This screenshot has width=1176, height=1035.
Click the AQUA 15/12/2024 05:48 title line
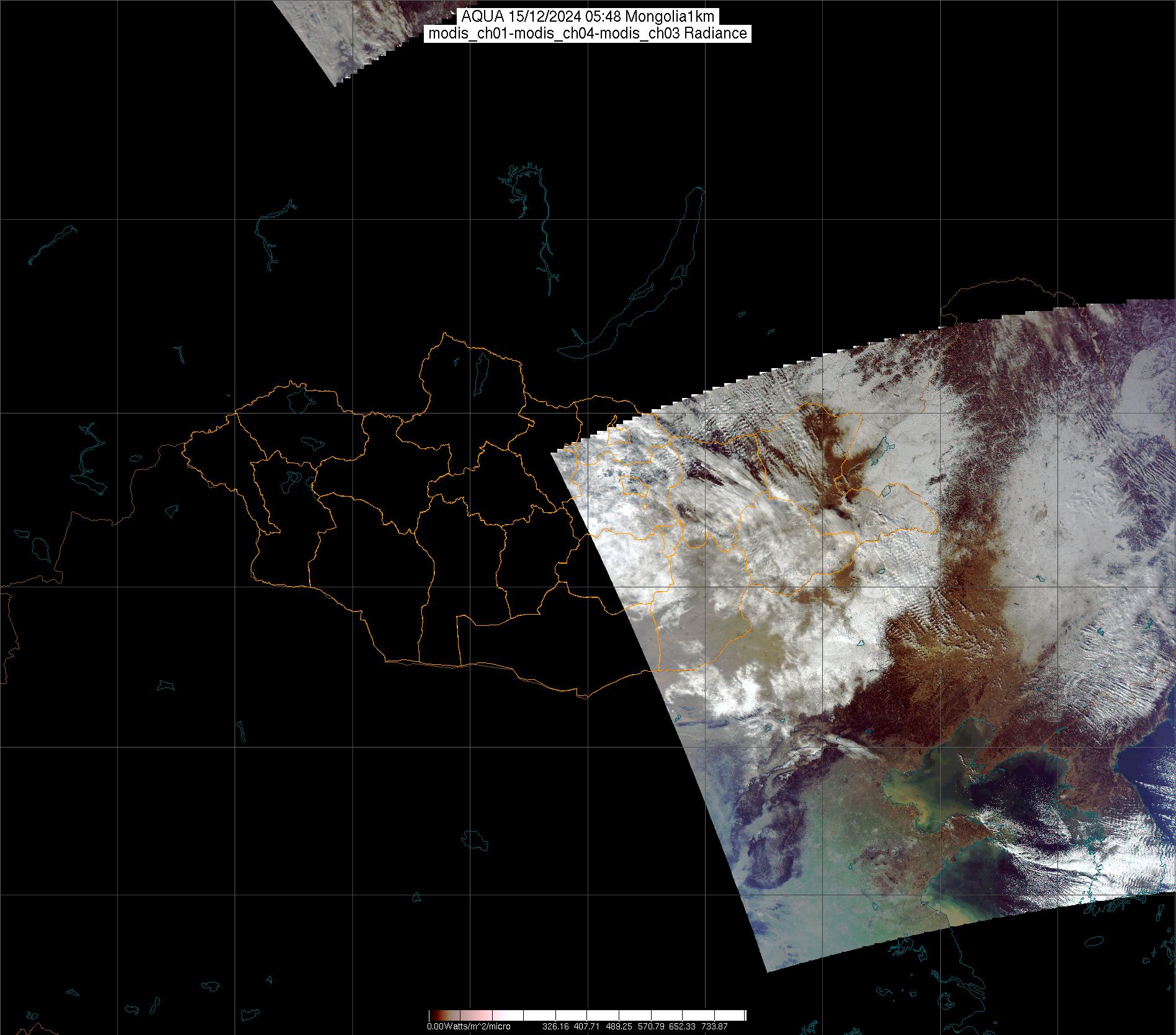coord(588,17)
